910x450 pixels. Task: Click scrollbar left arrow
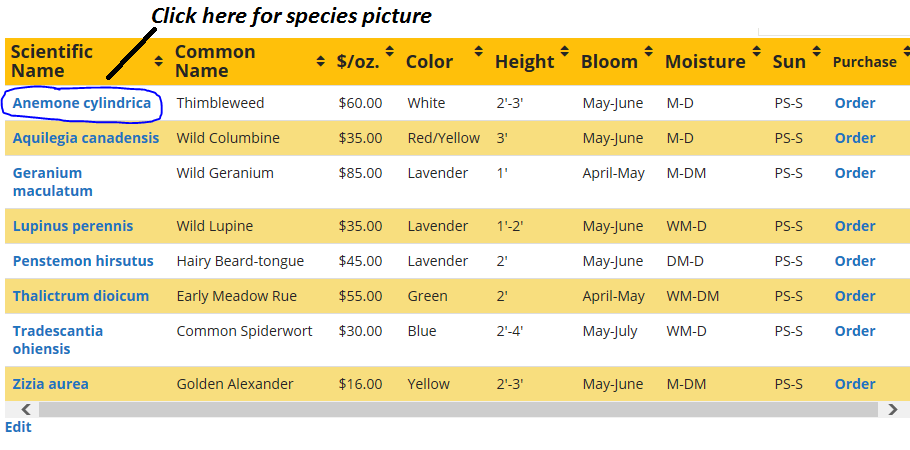point(26,409)
